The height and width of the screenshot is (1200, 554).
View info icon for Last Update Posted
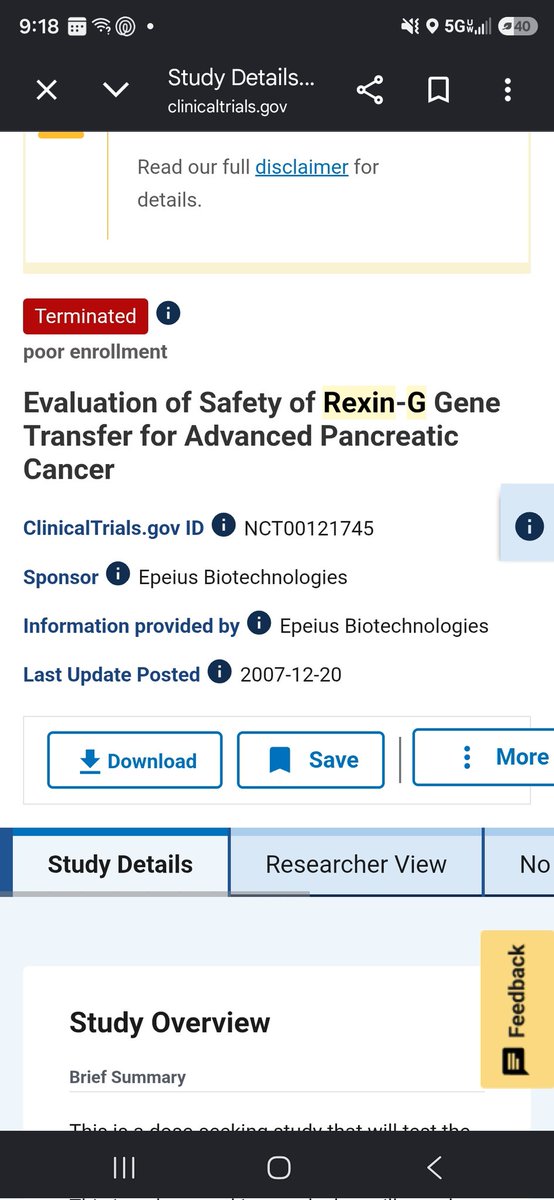(x=220, y=673)
